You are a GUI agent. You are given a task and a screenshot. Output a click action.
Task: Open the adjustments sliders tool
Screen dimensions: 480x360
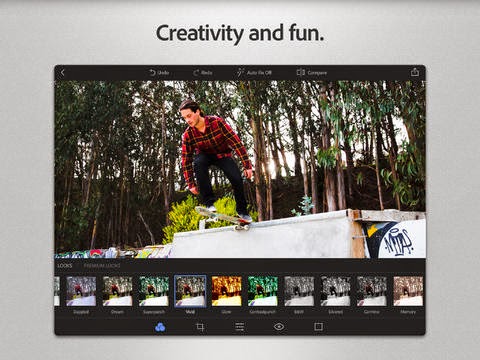pos(240,327)
